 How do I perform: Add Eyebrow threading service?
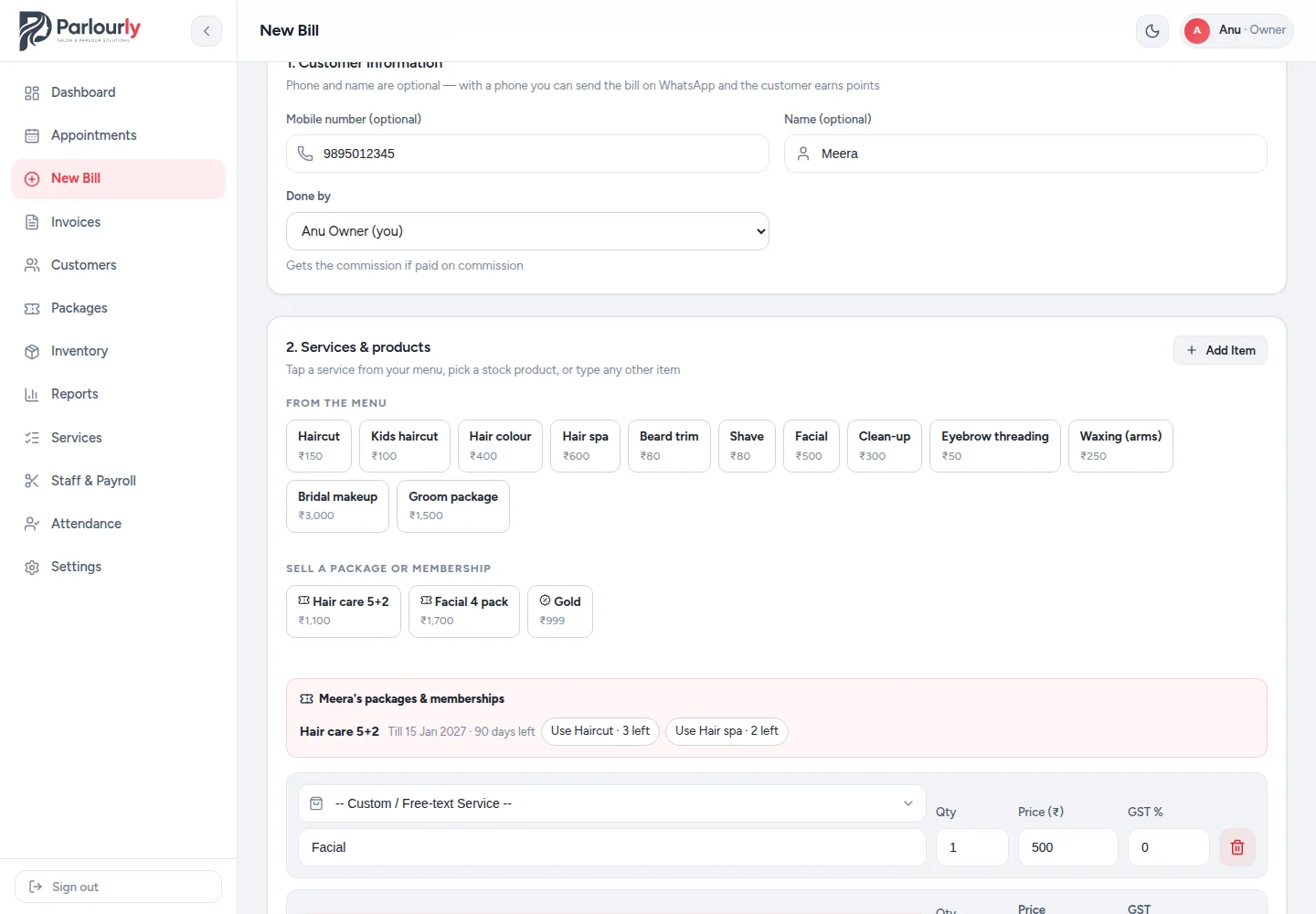pyautogui.click(x=995, y=446)
